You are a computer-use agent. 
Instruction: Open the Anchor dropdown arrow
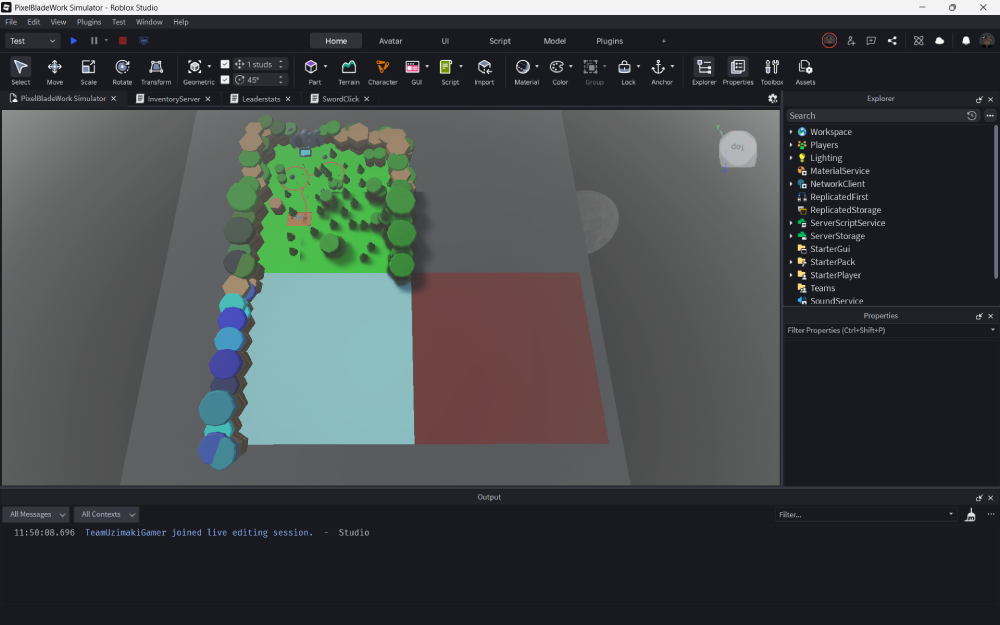[x=672, y=66]
